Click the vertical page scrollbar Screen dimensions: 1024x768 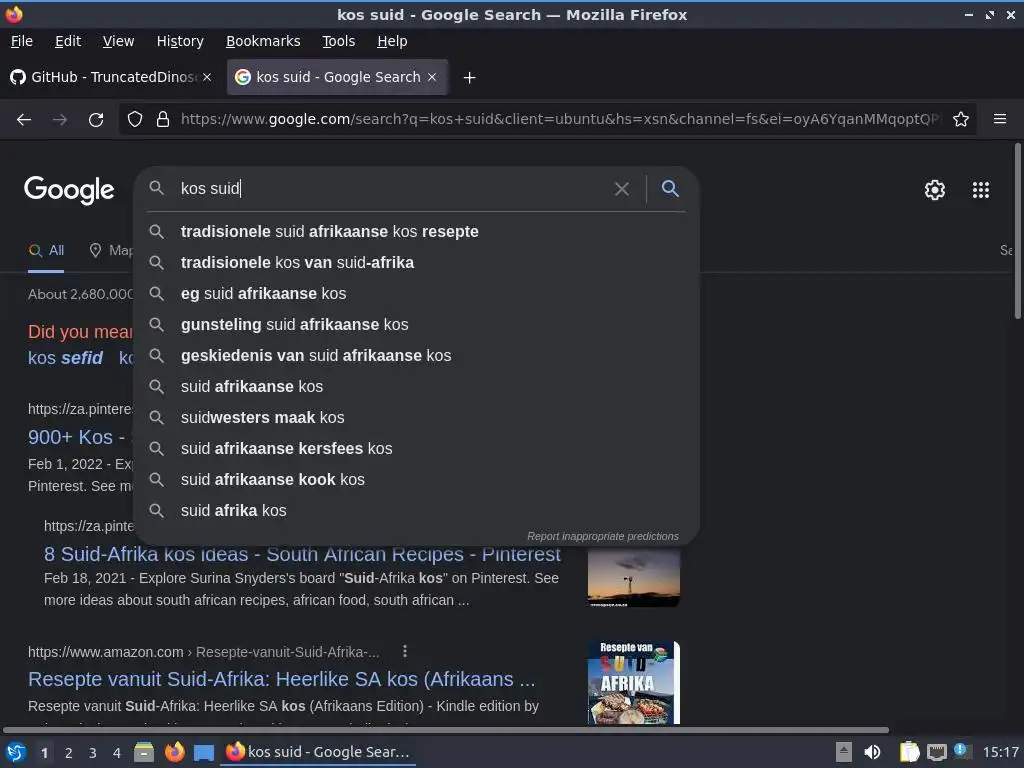point(1017,232)
